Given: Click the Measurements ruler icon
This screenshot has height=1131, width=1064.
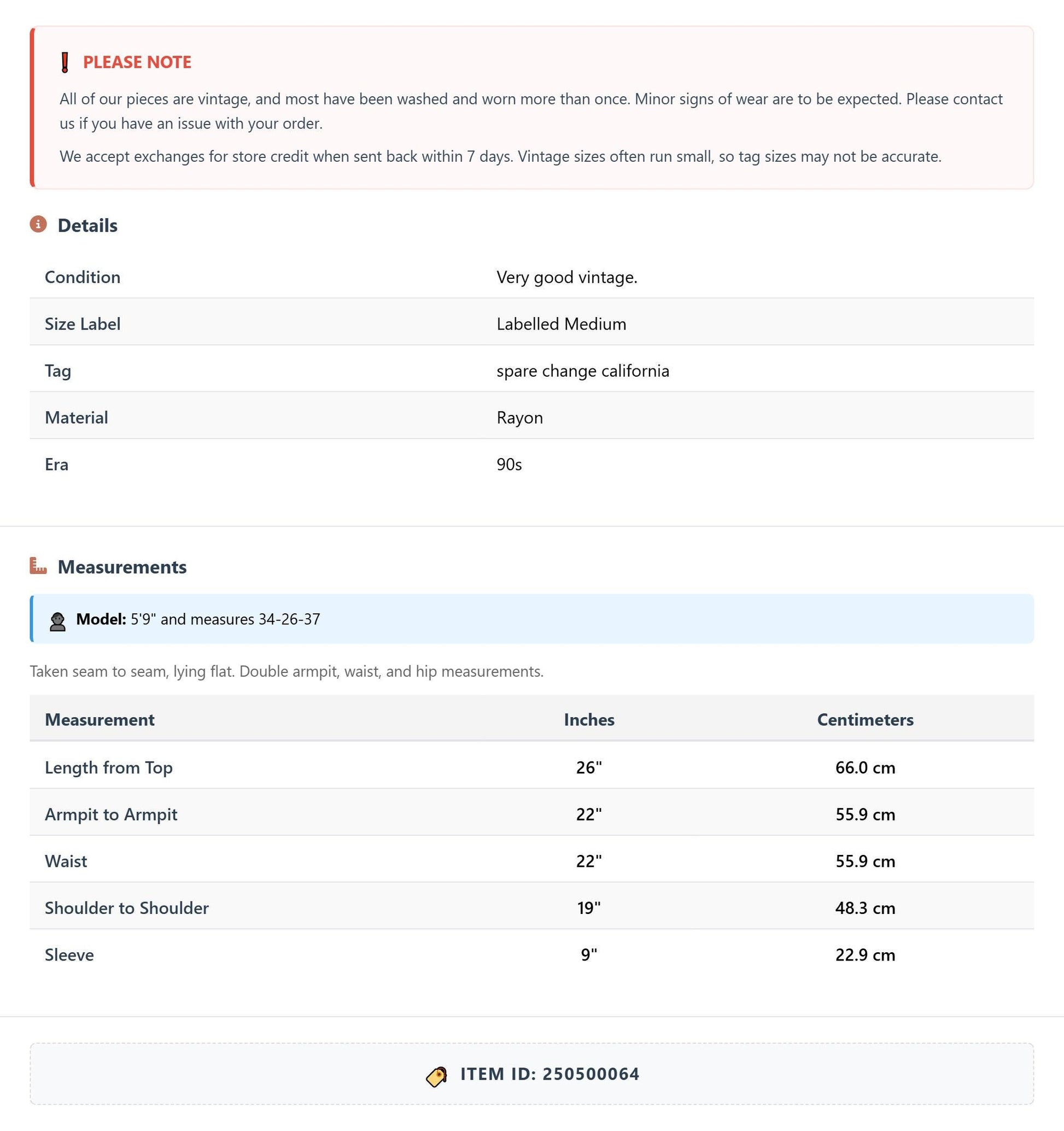Looking at the screenshot, I should click(x=38, y=566).
